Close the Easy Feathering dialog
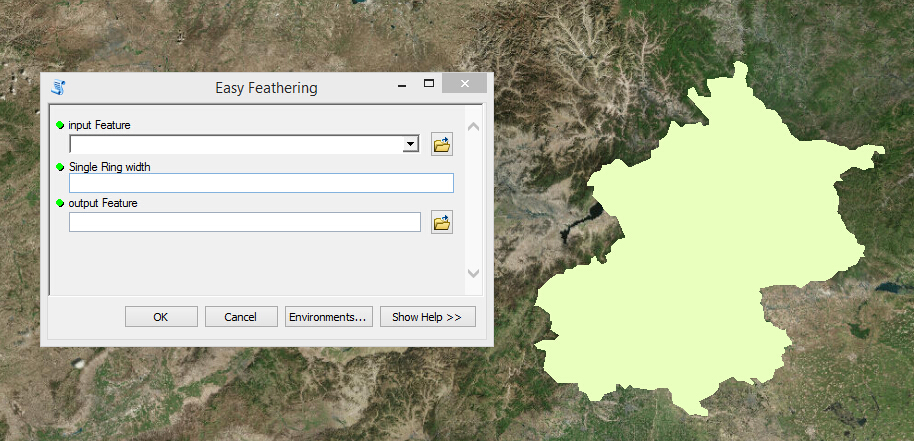914x441 pixels. (464, 83)
